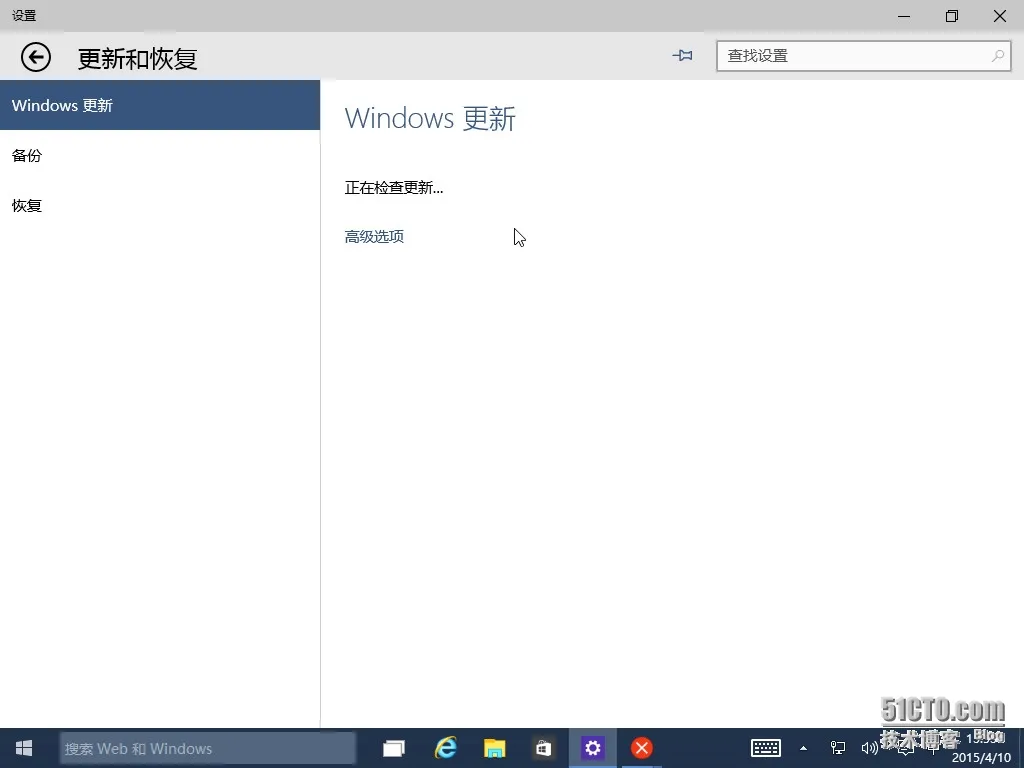Open the 高级选项 link
Viewport: 1024px width, 768px height.
[x=374, y=236]
